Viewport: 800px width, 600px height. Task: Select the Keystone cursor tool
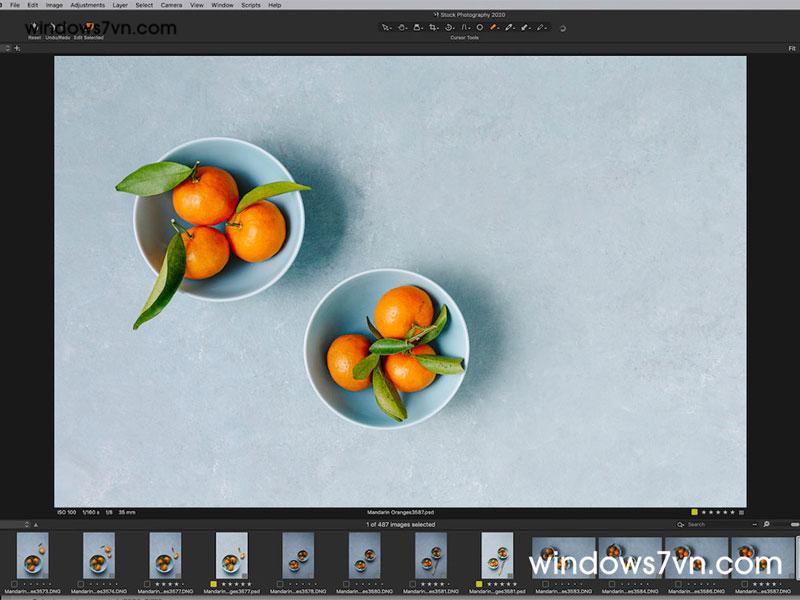tap(464, 28)
